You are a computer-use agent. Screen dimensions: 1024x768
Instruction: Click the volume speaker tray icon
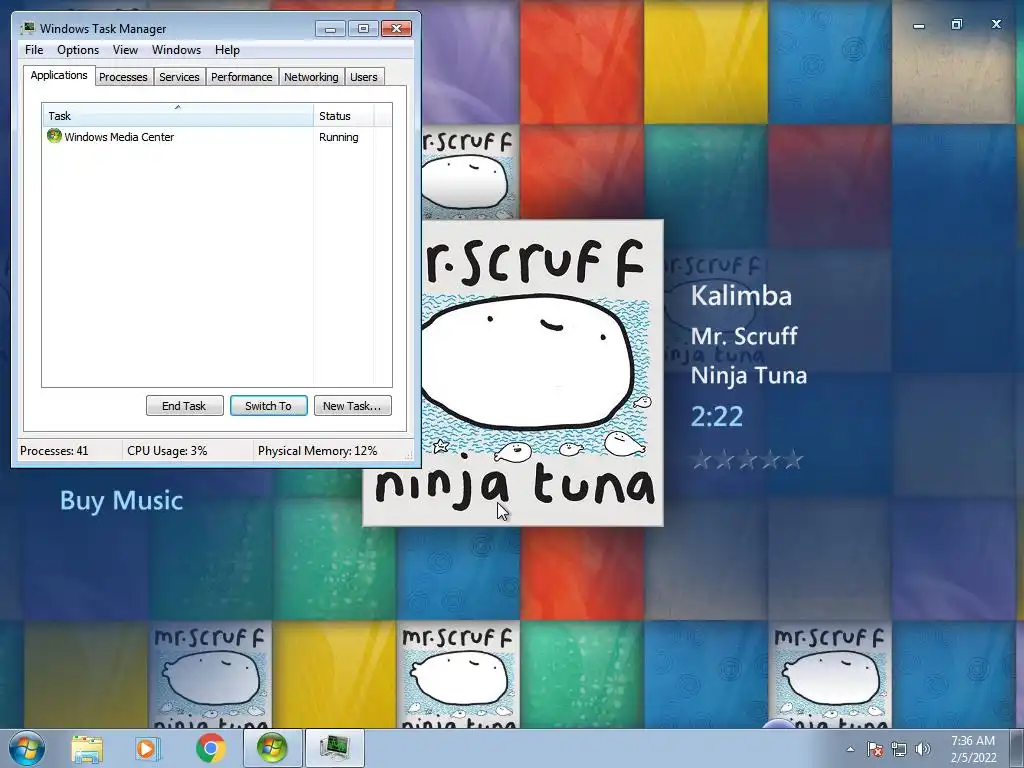click(923, 749)
